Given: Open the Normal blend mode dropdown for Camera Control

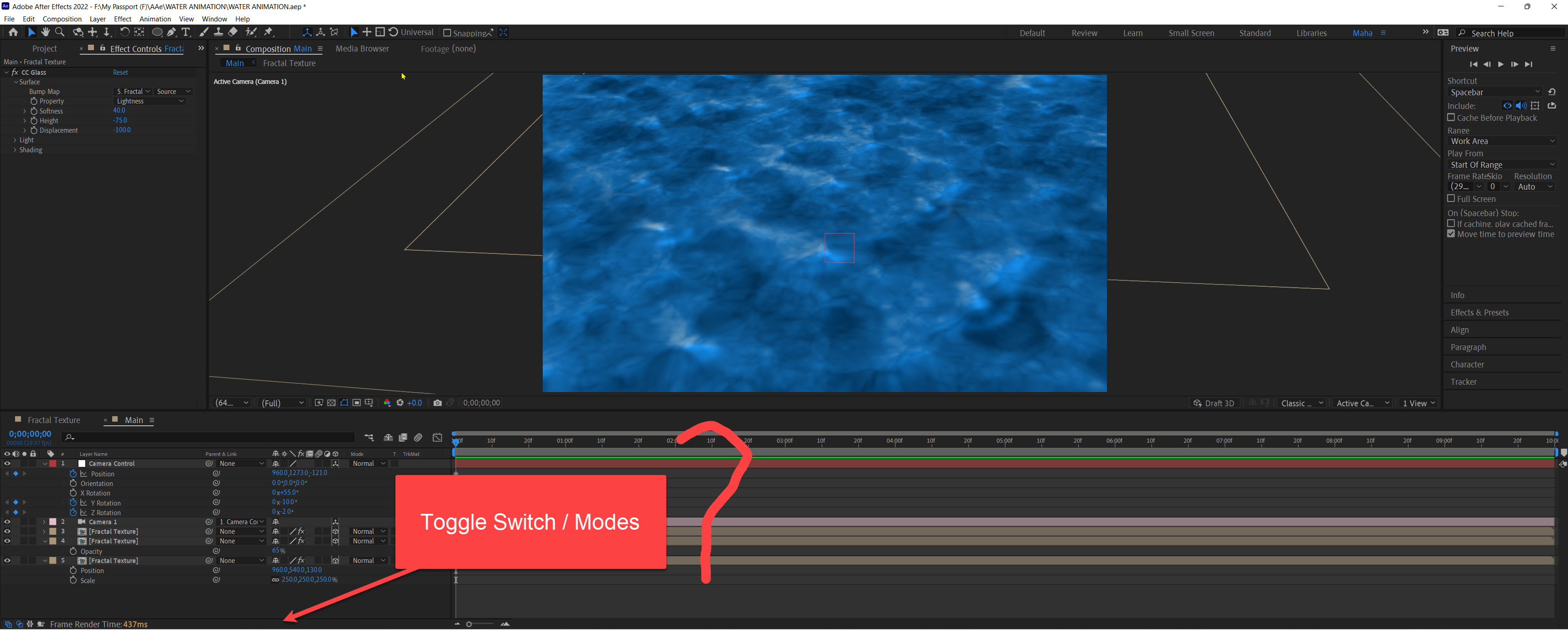Looking at the screenshot, I should coord(368,463).
